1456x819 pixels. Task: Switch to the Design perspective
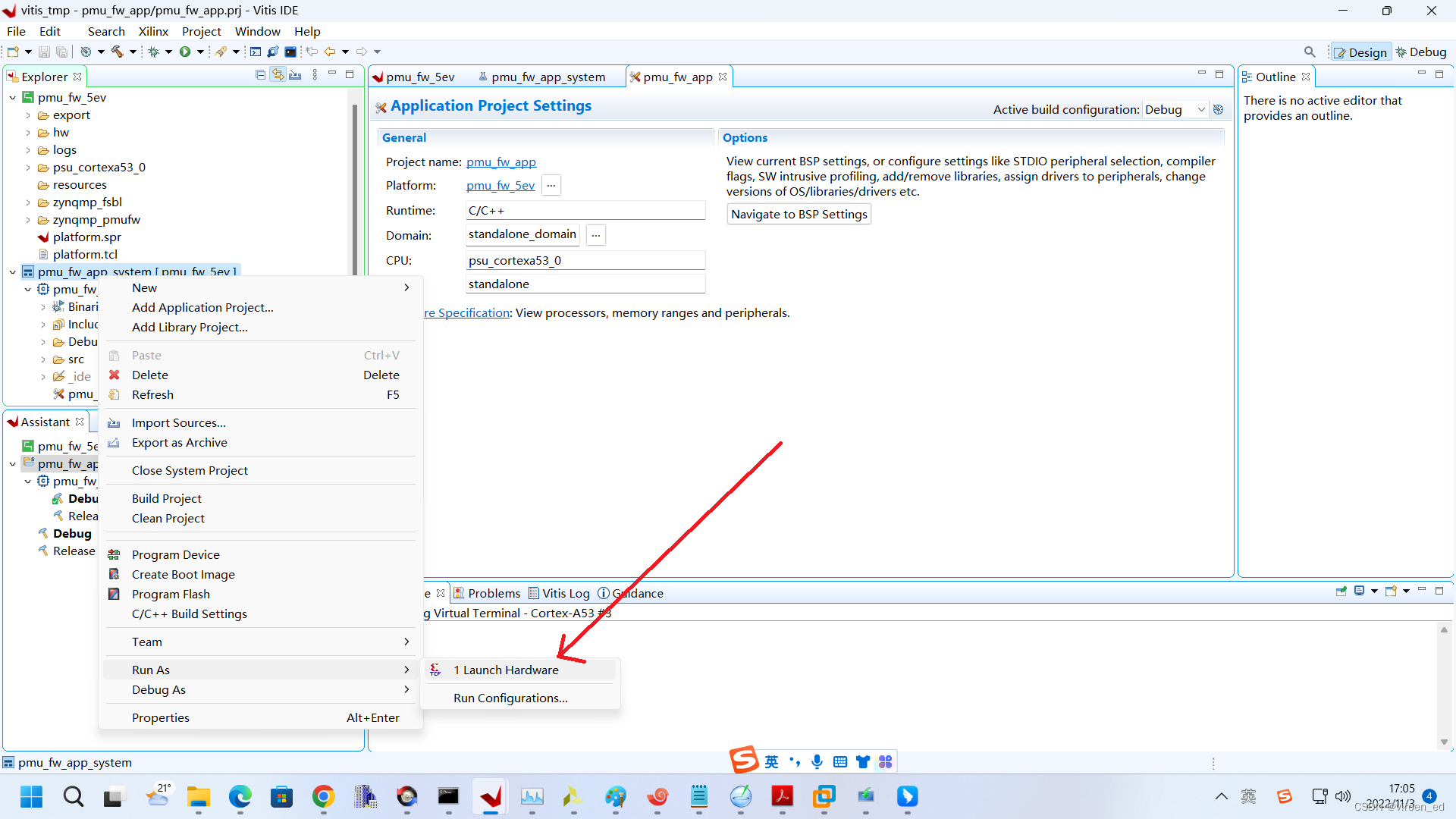pyautogui.click(x=1360, y=52)
